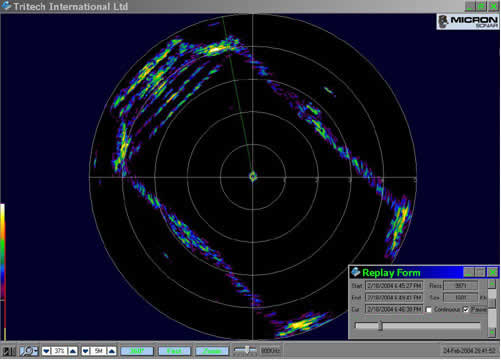Click the Replay Form down arrow button
Screen dimensions: 501x360
click(x=492, y=332)
